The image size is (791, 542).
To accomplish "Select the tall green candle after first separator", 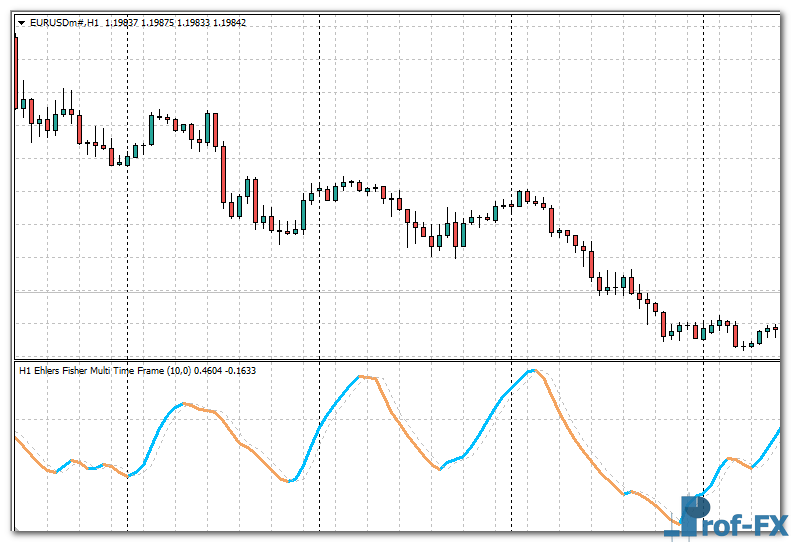I will (x=151, y=129).
